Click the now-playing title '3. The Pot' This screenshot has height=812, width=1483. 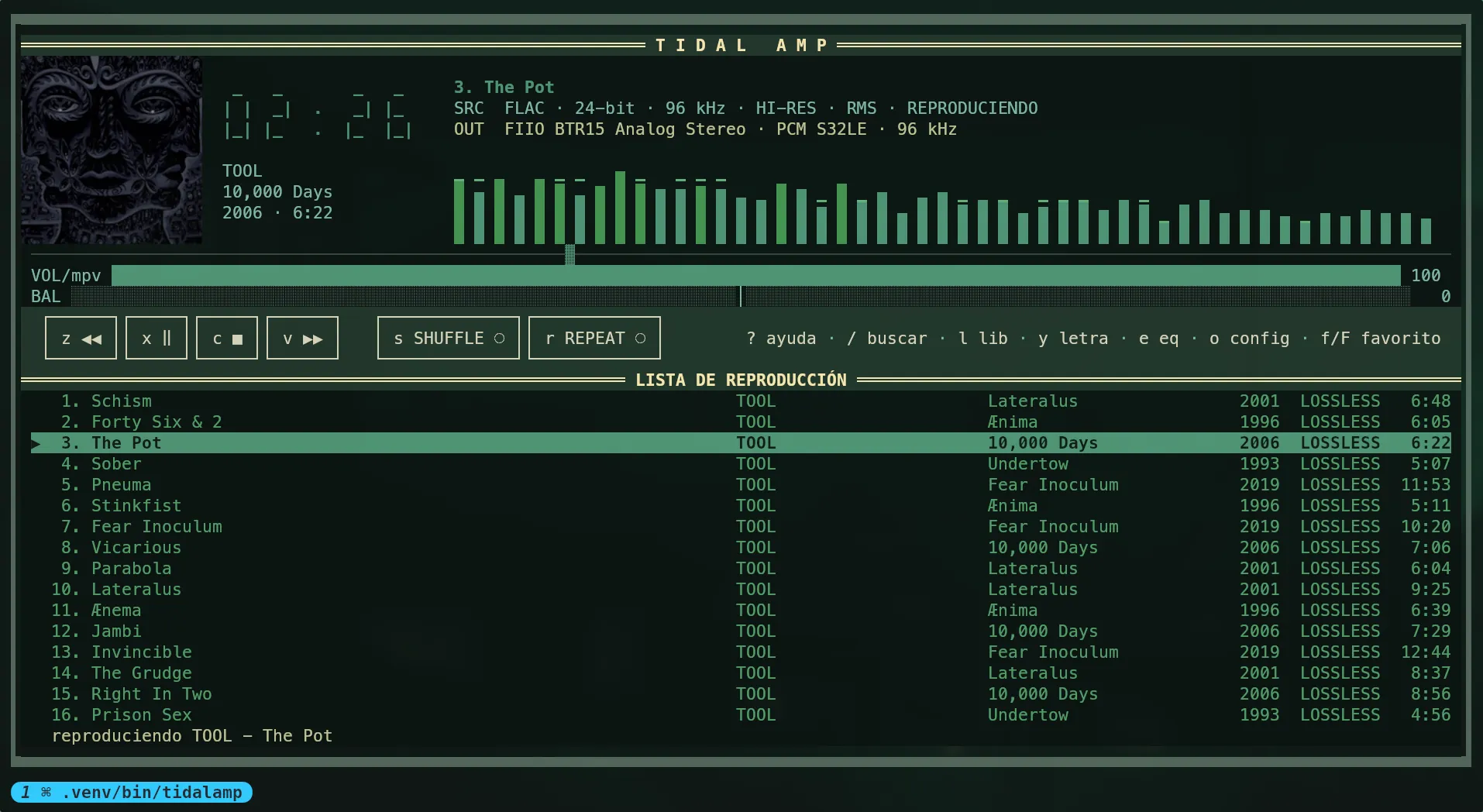(504, 87)
